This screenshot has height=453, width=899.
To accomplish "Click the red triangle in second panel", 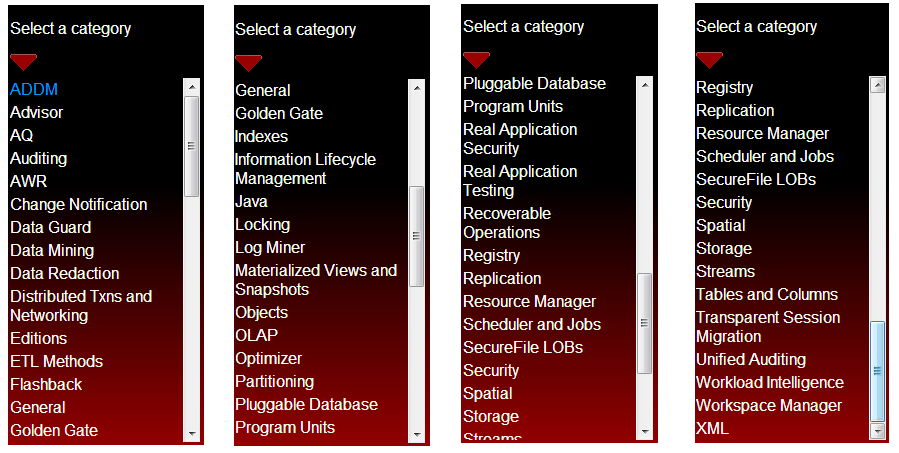I will click(248, 63).
